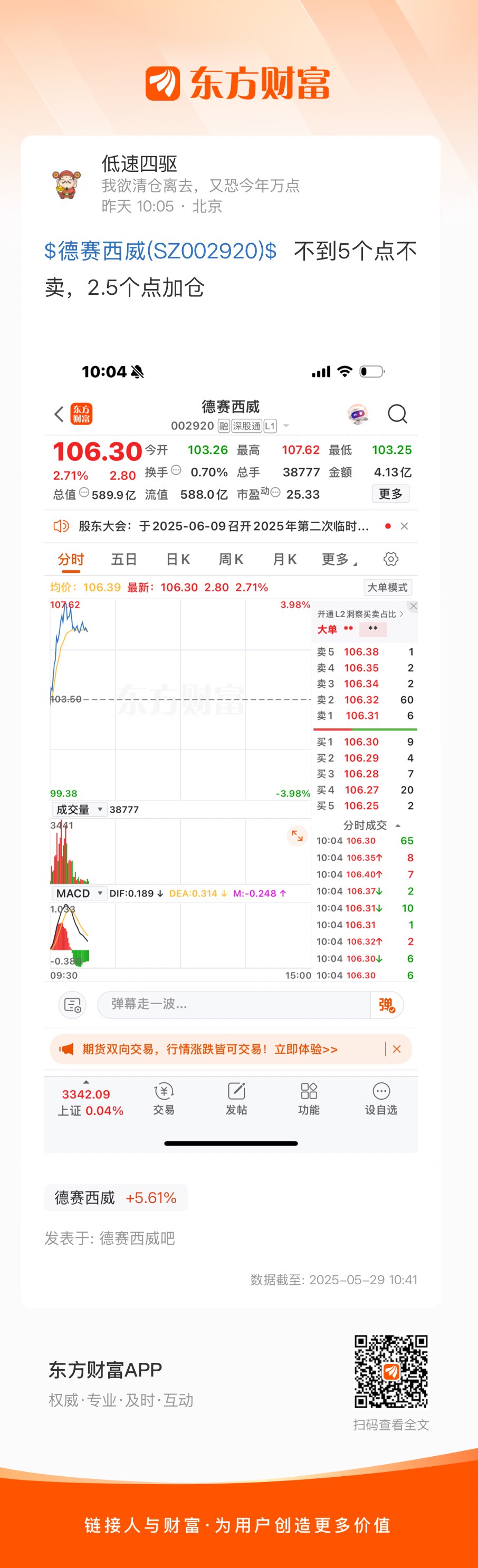The height and width of the screenshot is (1568, 478).
Task: Toggle 大单模式 button
Action: [x=387, y=588]
